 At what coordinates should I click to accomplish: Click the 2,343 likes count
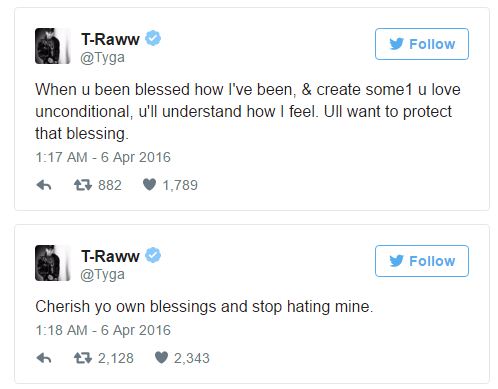192,358
